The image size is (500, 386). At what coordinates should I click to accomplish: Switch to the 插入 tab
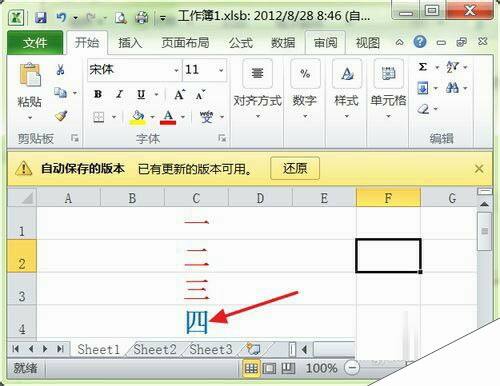click(130, 43)
